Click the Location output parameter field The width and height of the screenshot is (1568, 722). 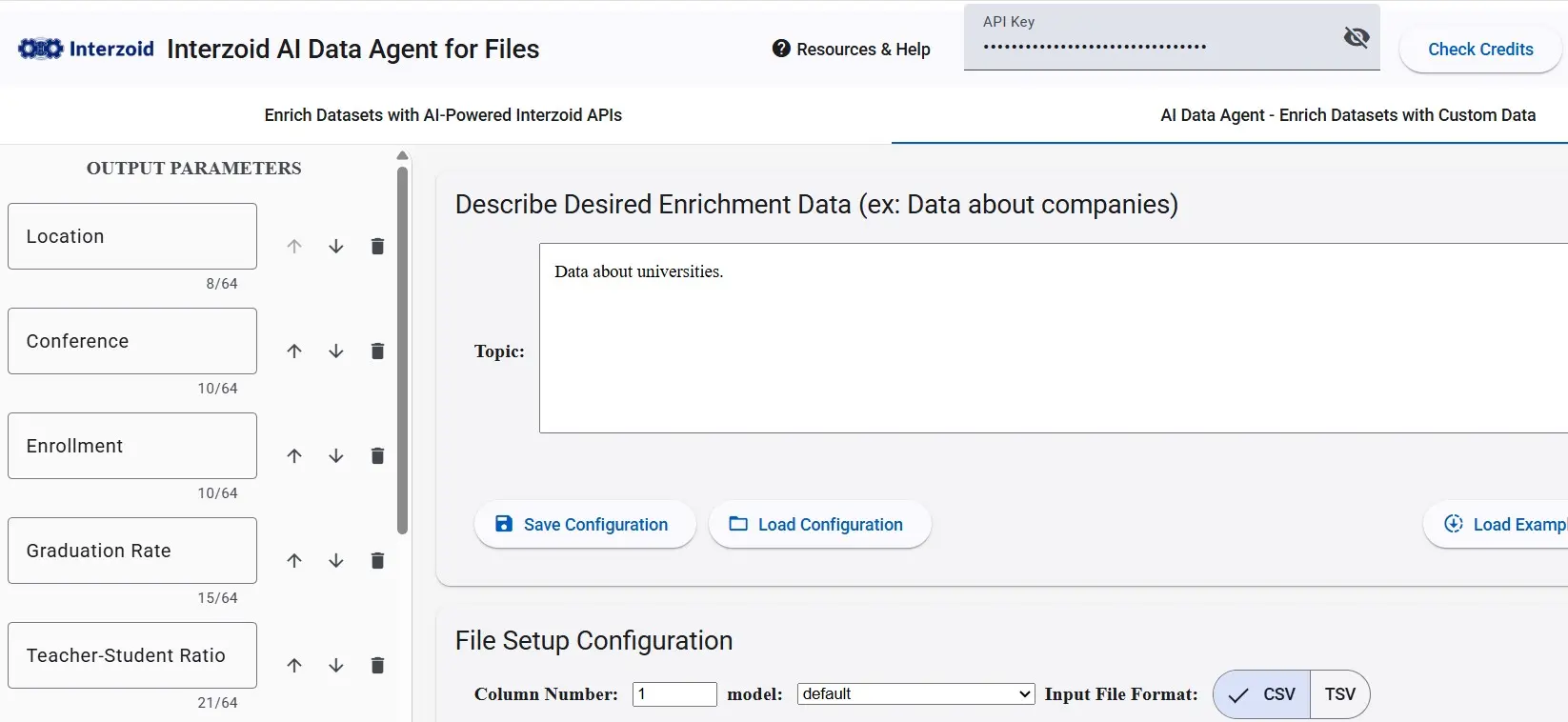[132, 236]
